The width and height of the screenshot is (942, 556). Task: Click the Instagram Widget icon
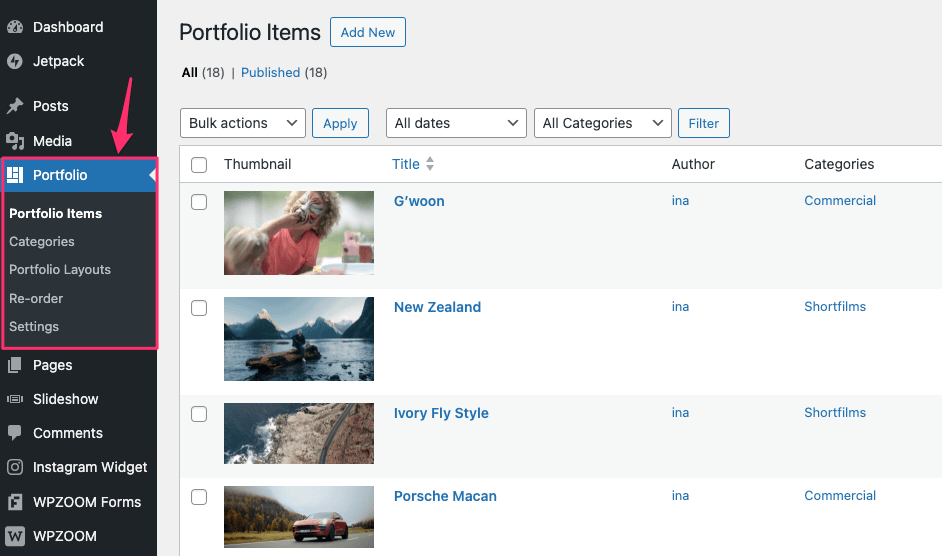click(x=15, y=467)
